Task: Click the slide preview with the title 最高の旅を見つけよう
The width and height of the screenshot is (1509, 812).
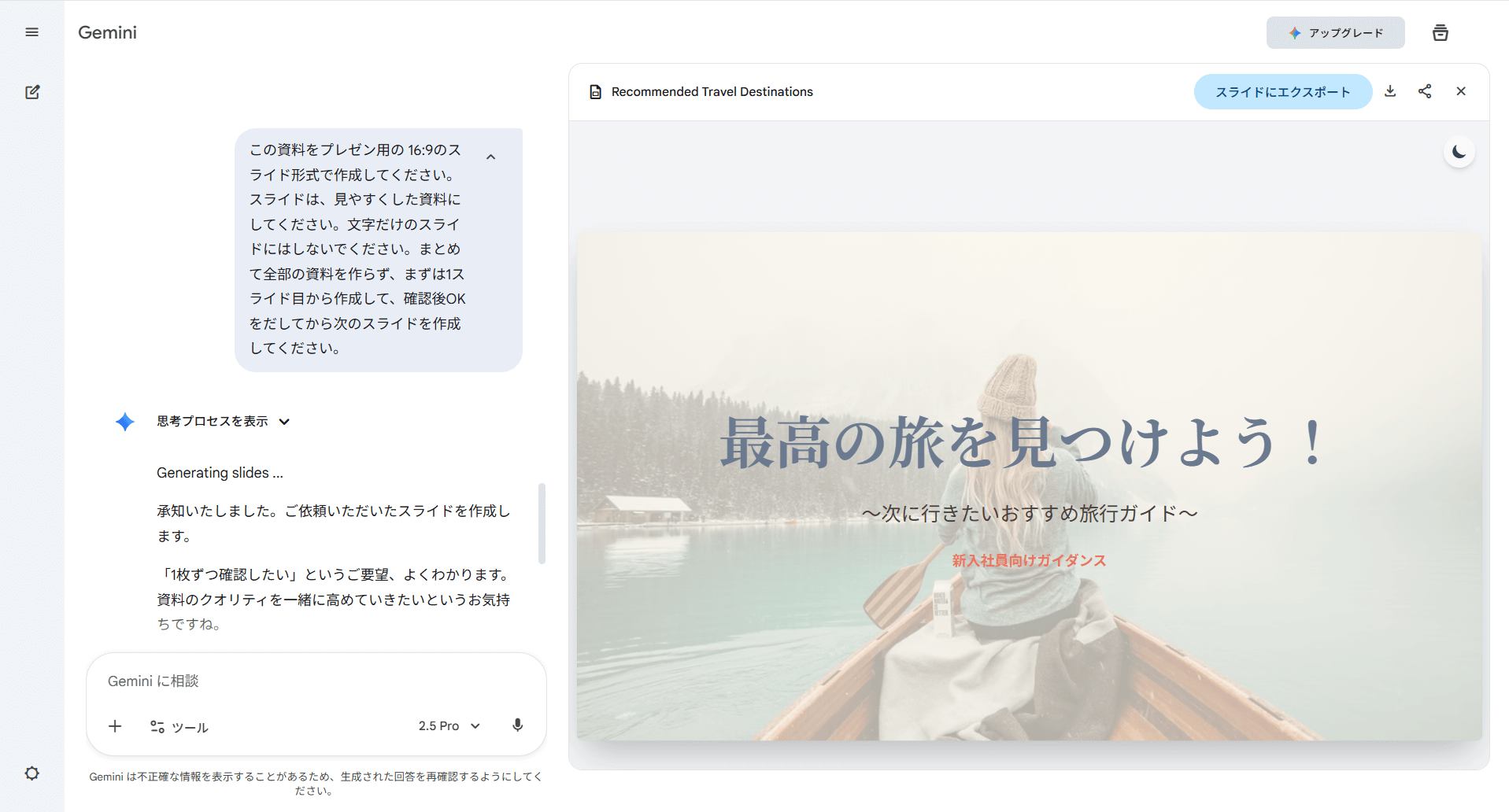Action: click(1029, 485)
